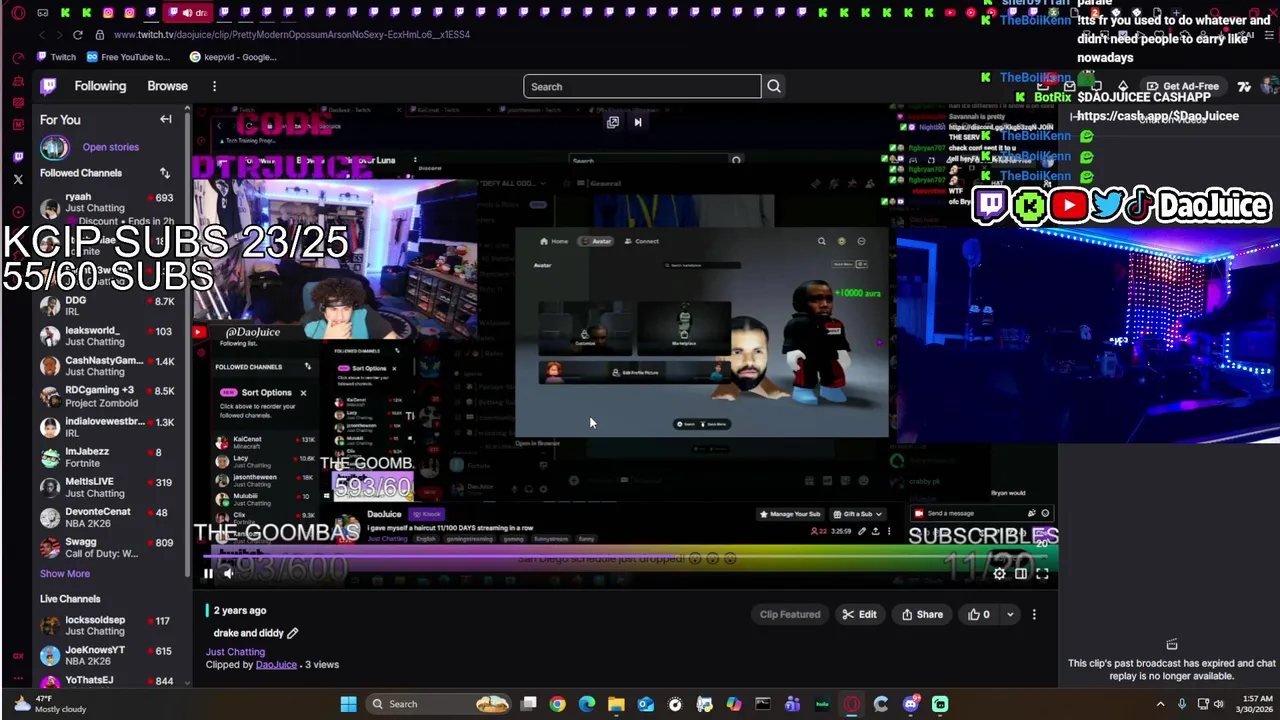Click the taskbar Search box
This screenshot has height=720, width=1280.
[438, 704]
